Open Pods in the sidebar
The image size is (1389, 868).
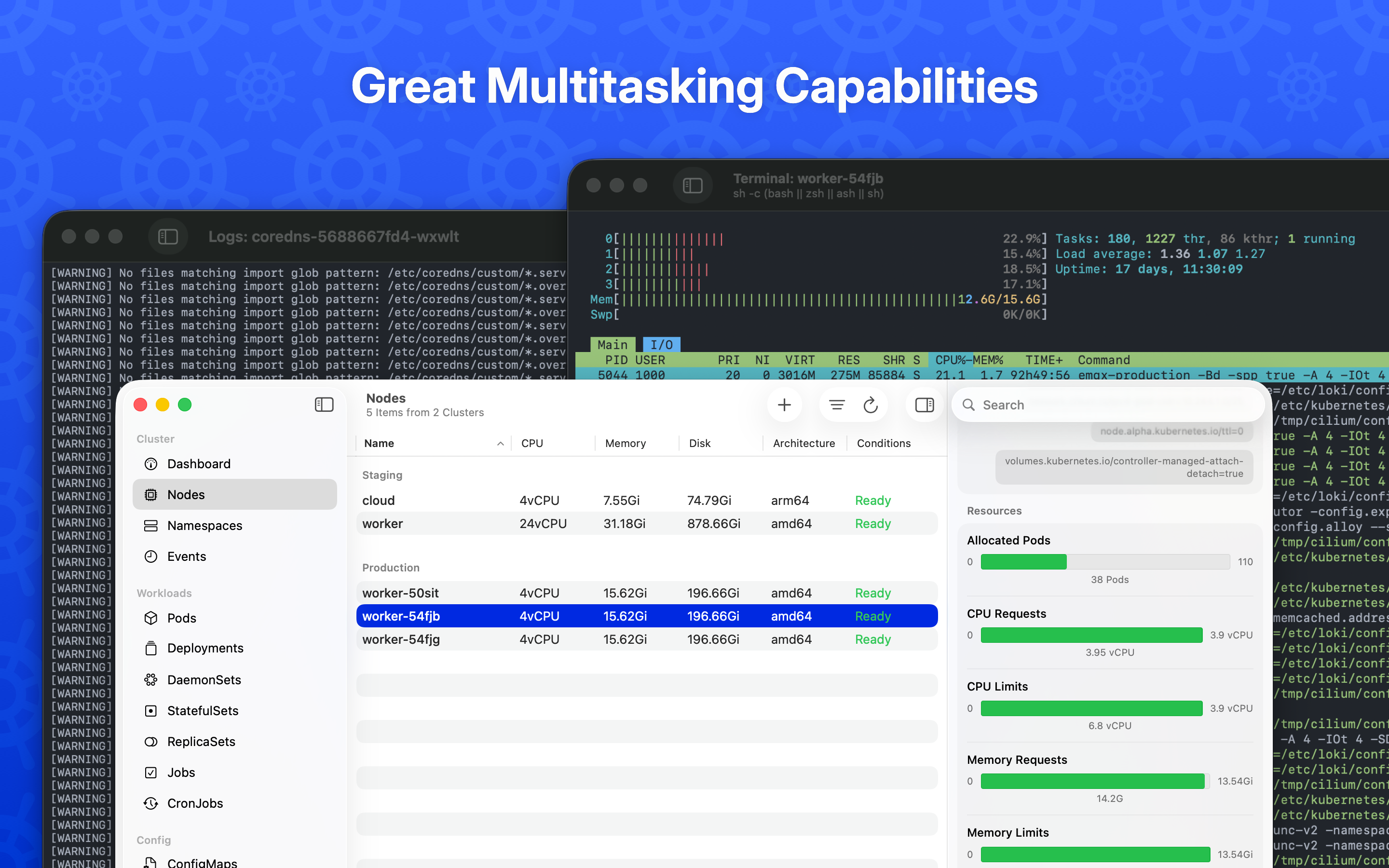[x=234, y=618]
